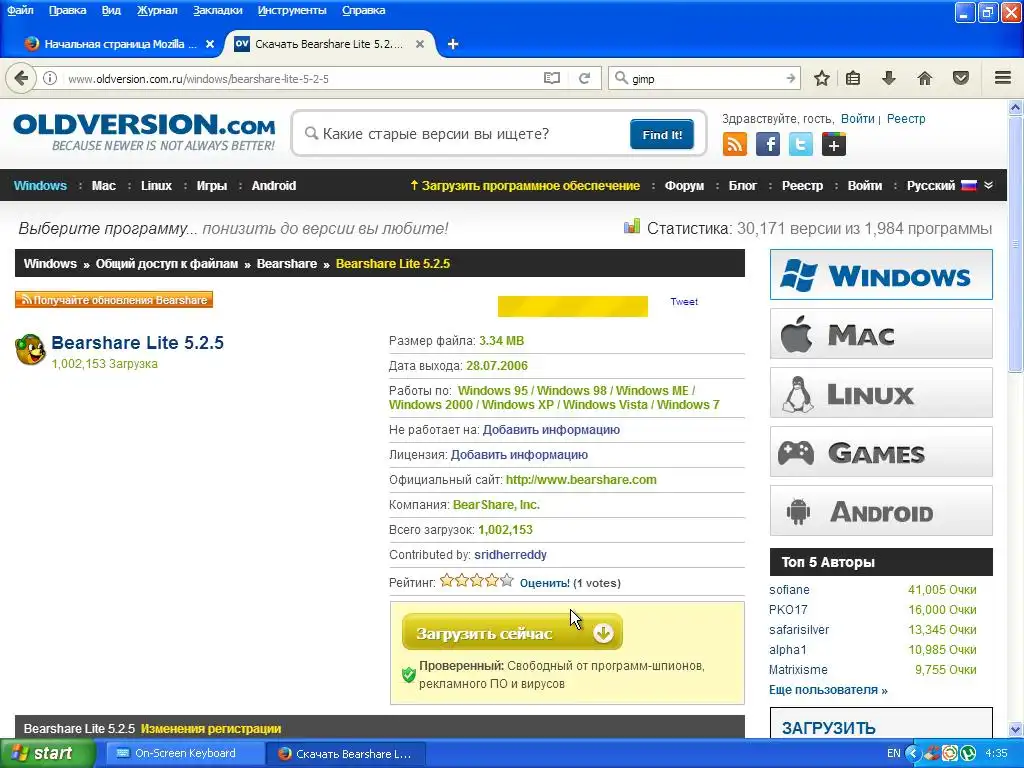Select the Android sidebar banner
This screenshot has height=768, width=1024.
[881, 511]
